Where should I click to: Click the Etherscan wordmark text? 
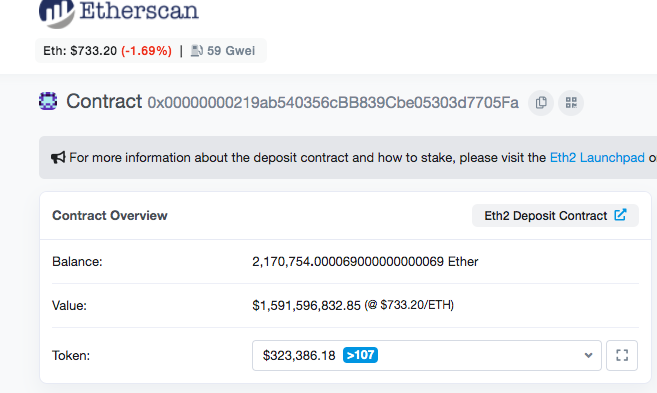pos(139,10)
